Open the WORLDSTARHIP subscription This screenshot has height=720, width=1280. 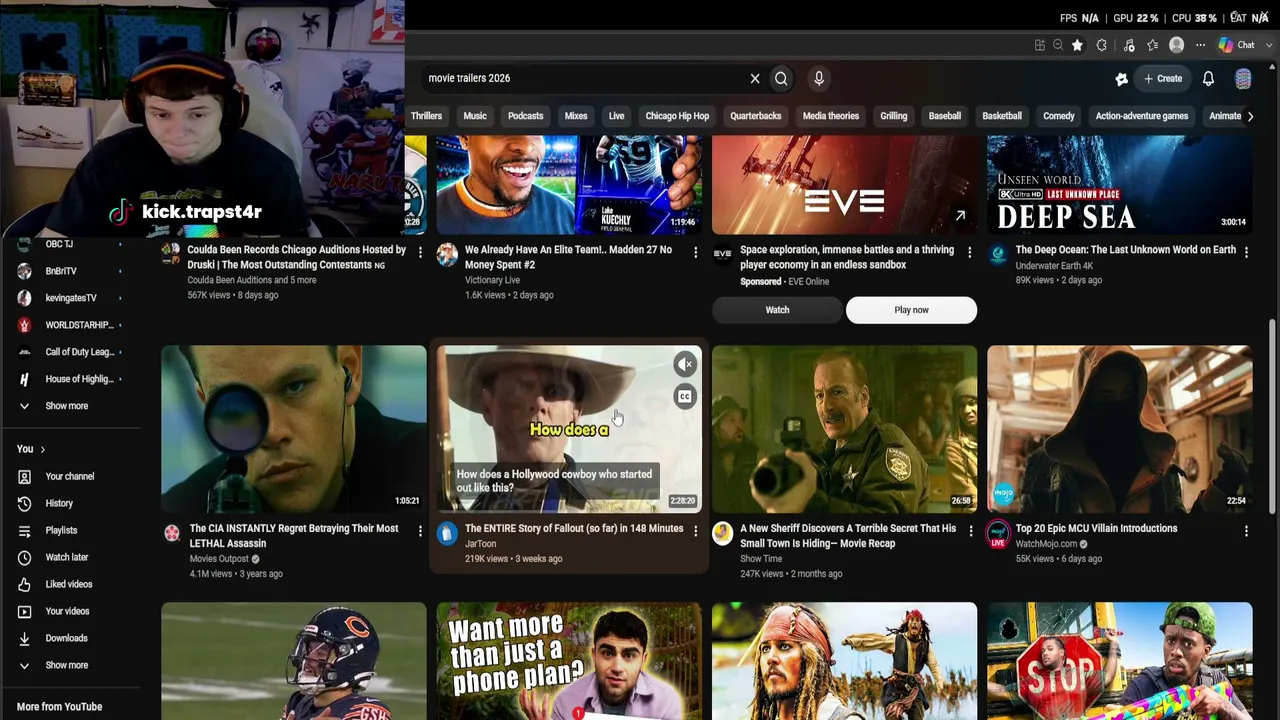(x=78, y=325)
